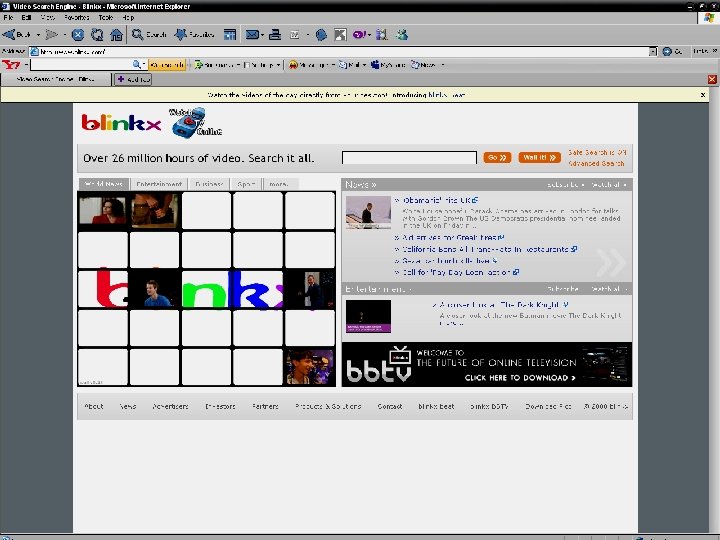Image resolution: width=720 pixels, height=540 pixels.
Task: Click the IE Back arrow button
Action: coord(17,34)
